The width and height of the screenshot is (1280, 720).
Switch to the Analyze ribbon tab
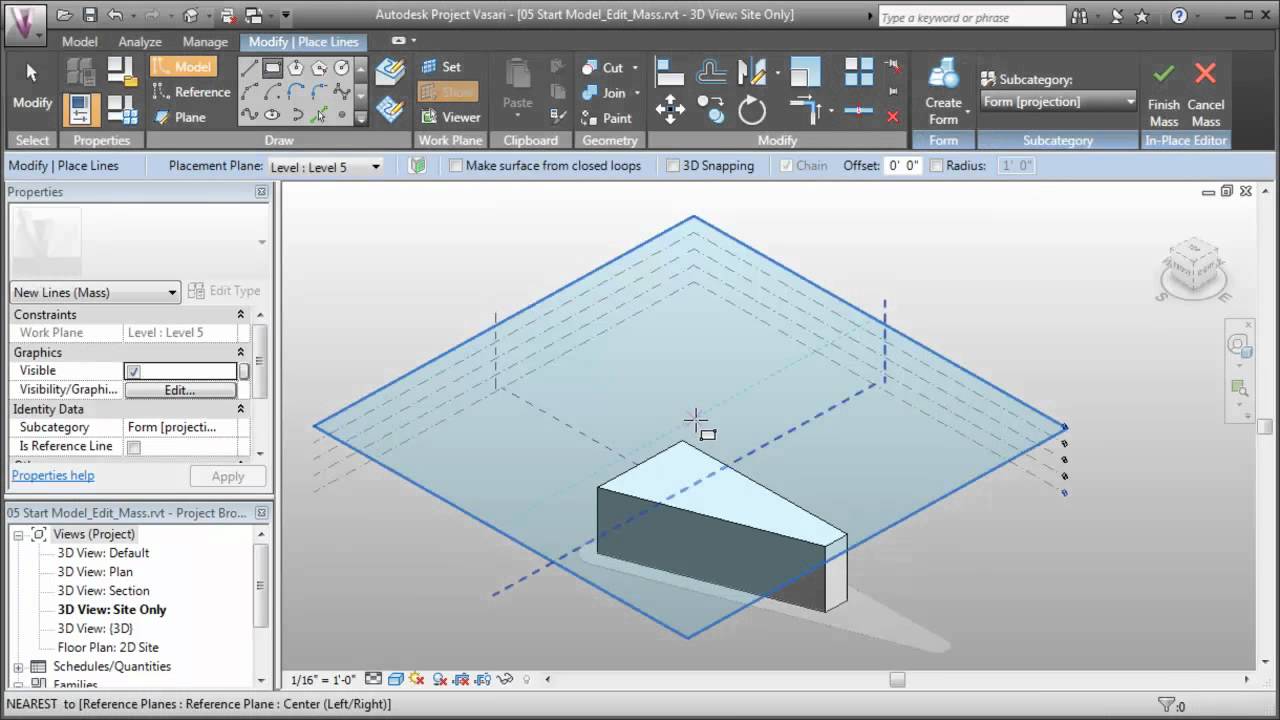tap(139, 41)
